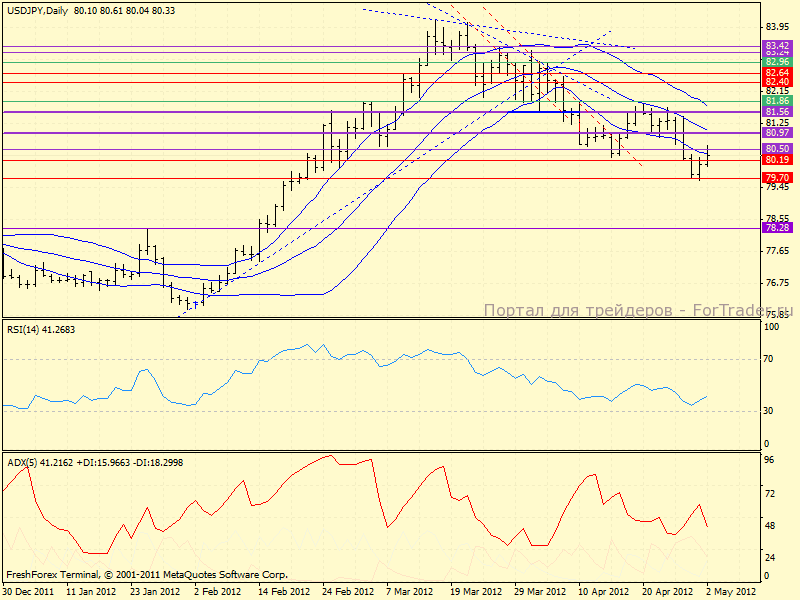Select the 7 Mar 2012 date marker
Image resolution: width=800 pixels, height=600 pixels.
408,591
